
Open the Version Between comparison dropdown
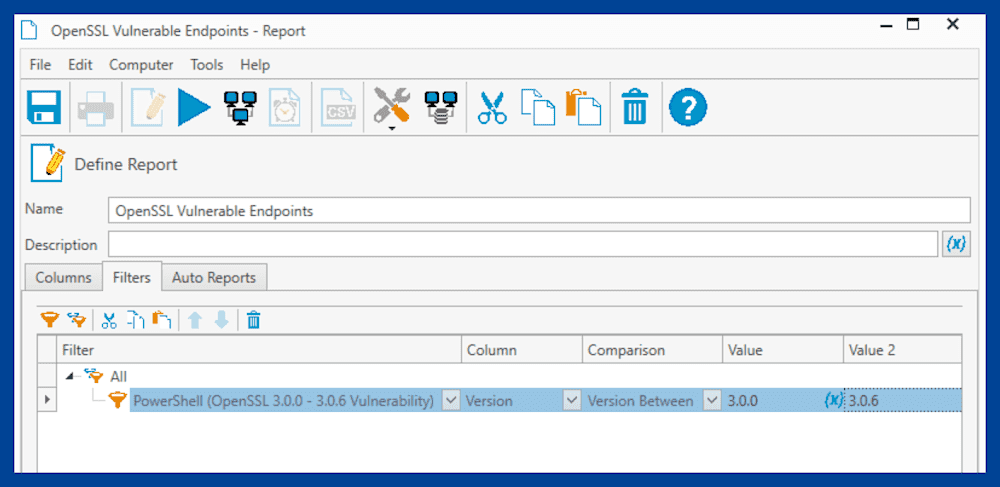tap(712, 400)
